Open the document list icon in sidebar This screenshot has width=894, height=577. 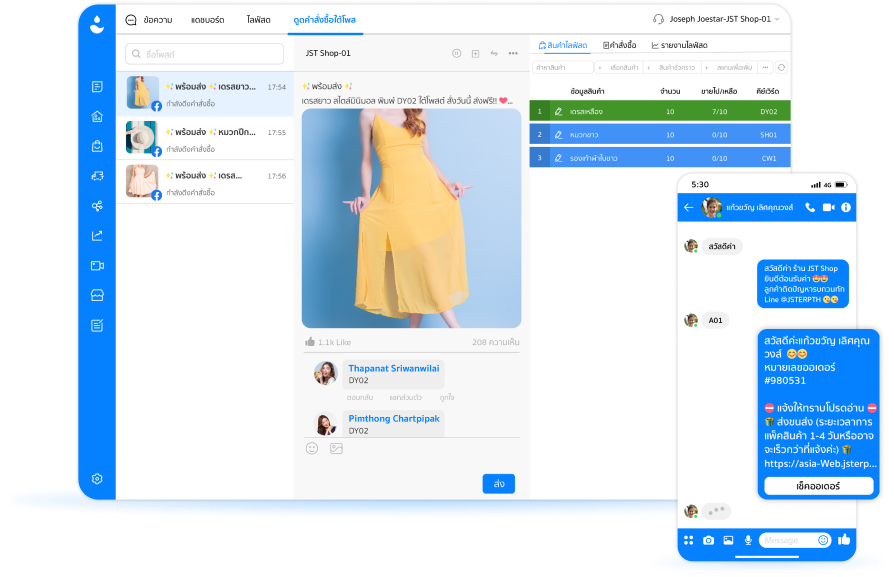tap(97, 87)
